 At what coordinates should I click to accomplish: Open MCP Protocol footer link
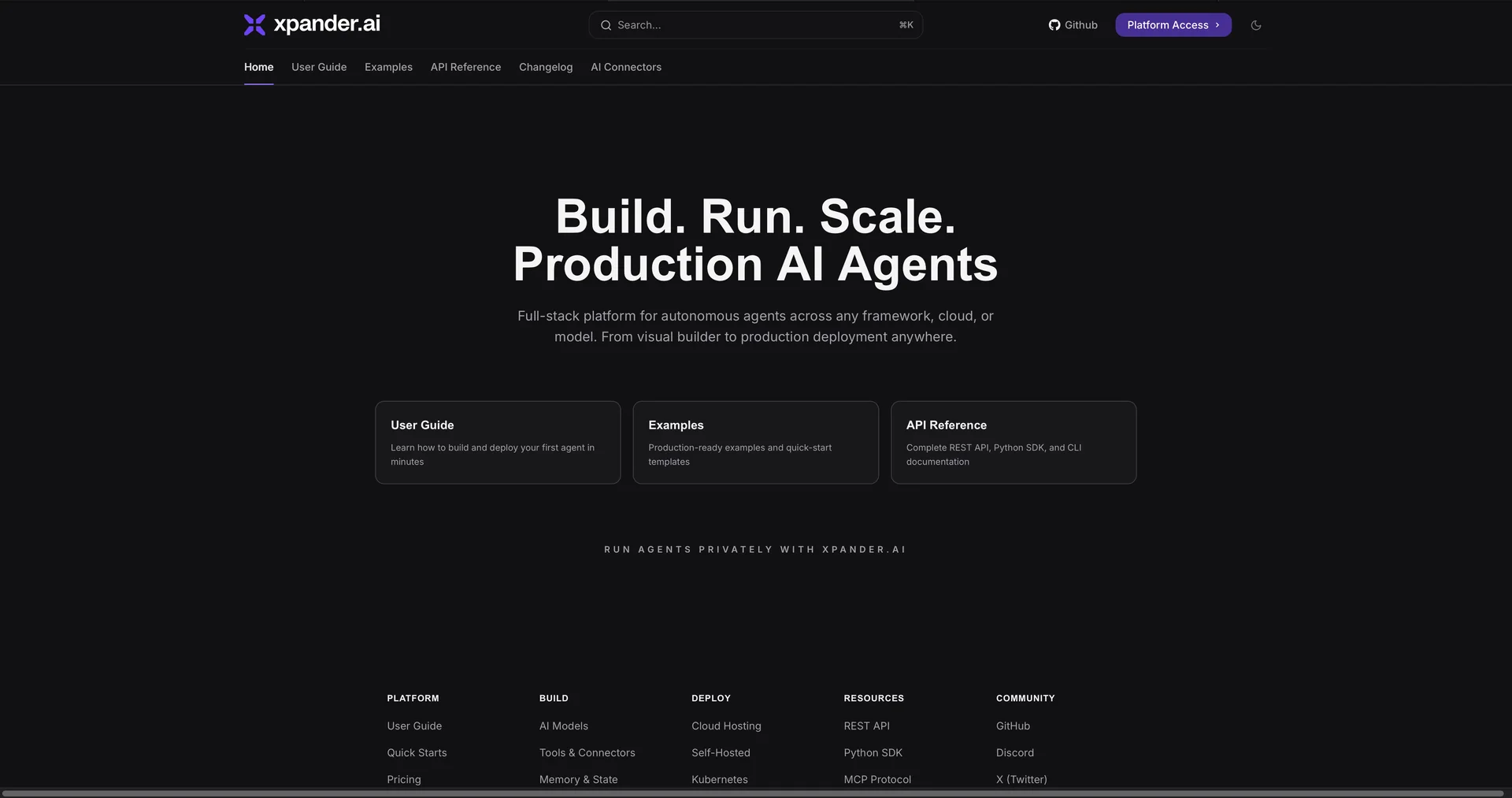[x=877, y=780]
